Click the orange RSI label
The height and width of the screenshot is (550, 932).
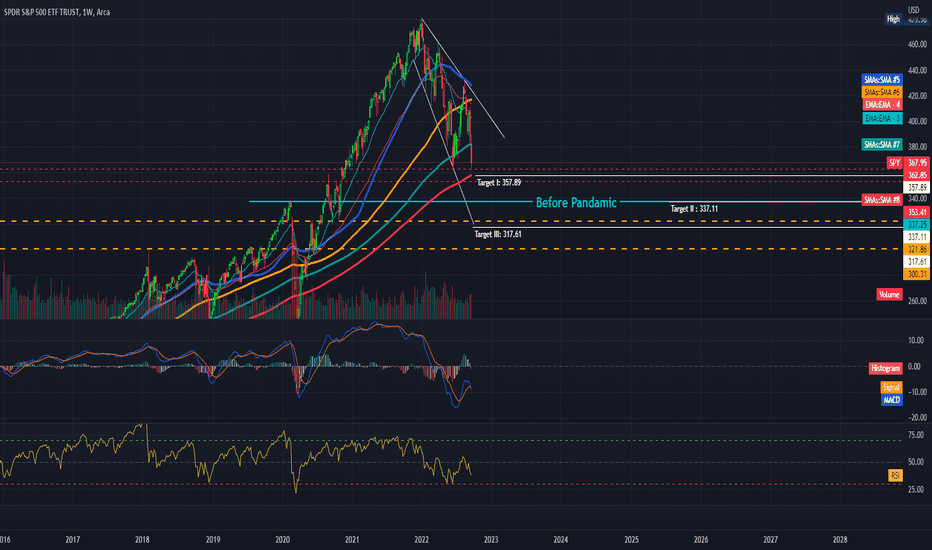[895, 475]
